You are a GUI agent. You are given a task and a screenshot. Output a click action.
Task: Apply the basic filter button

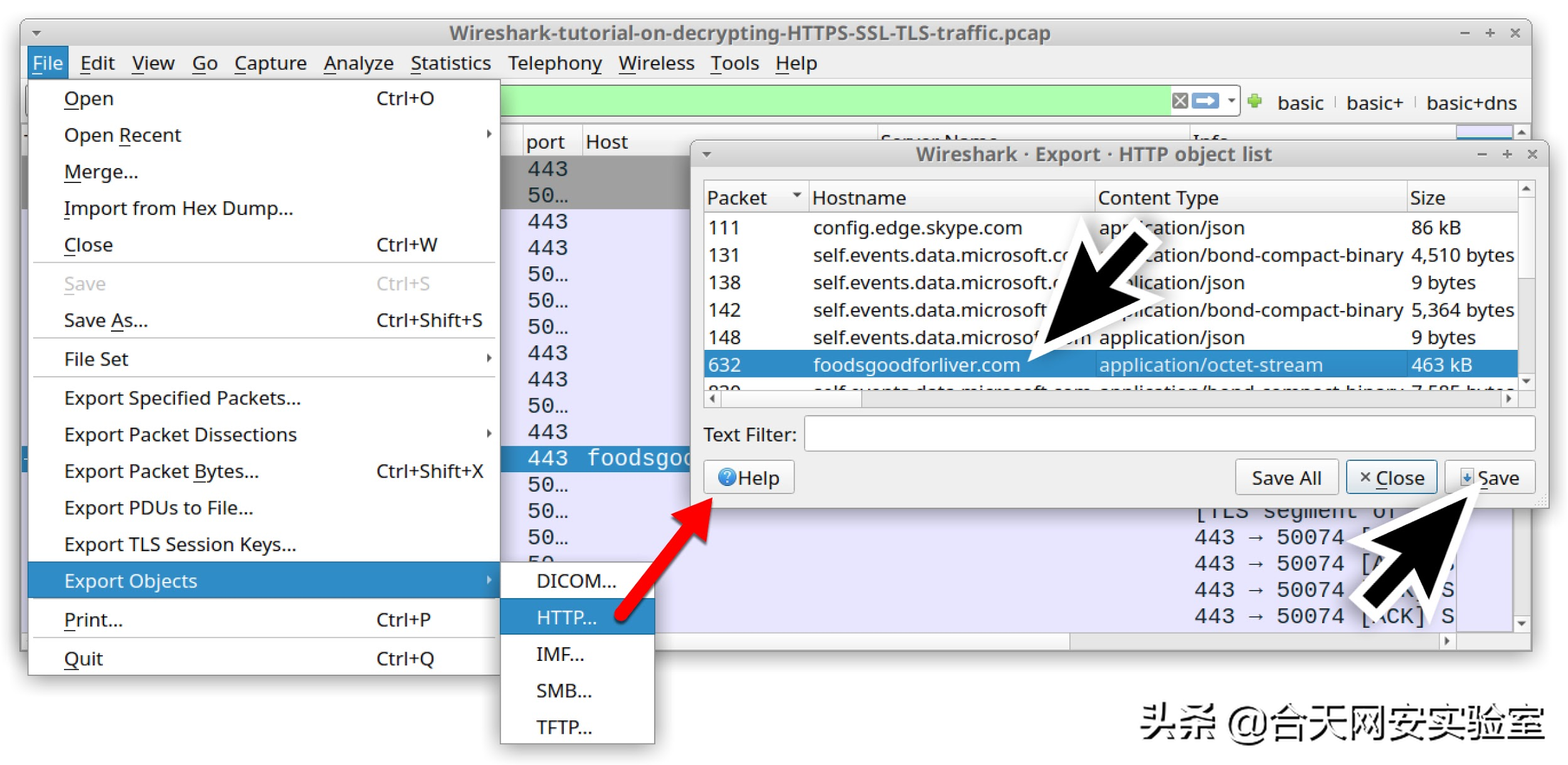pyautogui.click(x=1300, y=103)
